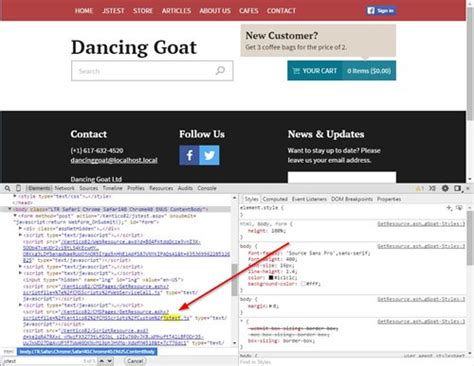
Task: Open the Properties sidebar tab
Action: (x=389, y=199)
